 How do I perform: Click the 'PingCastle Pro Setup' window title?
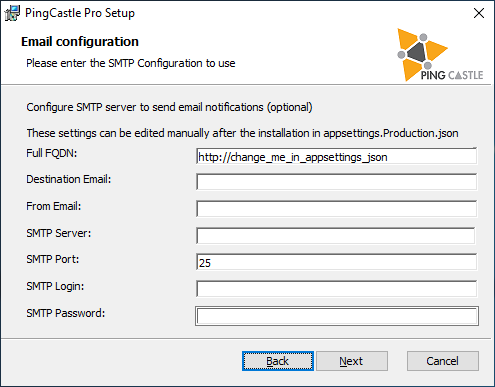80,13
